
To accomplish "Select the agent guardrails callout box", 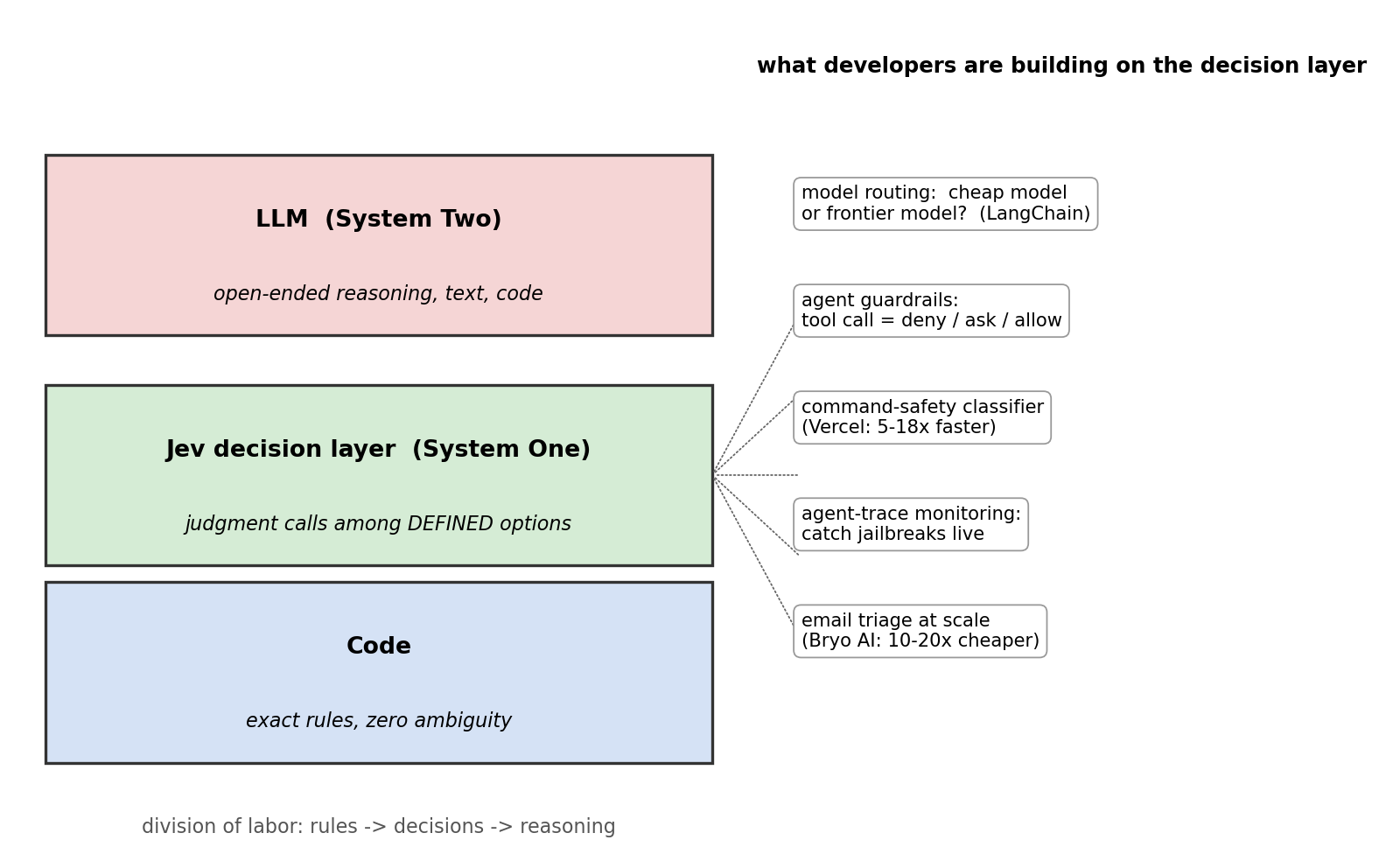I will [931, 311].
